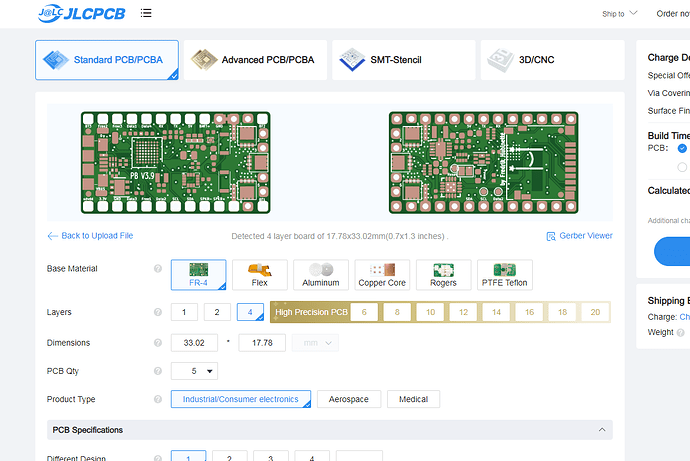
Task: Select 20 layers High Precision PCB
Action: (x=595, y=312)
